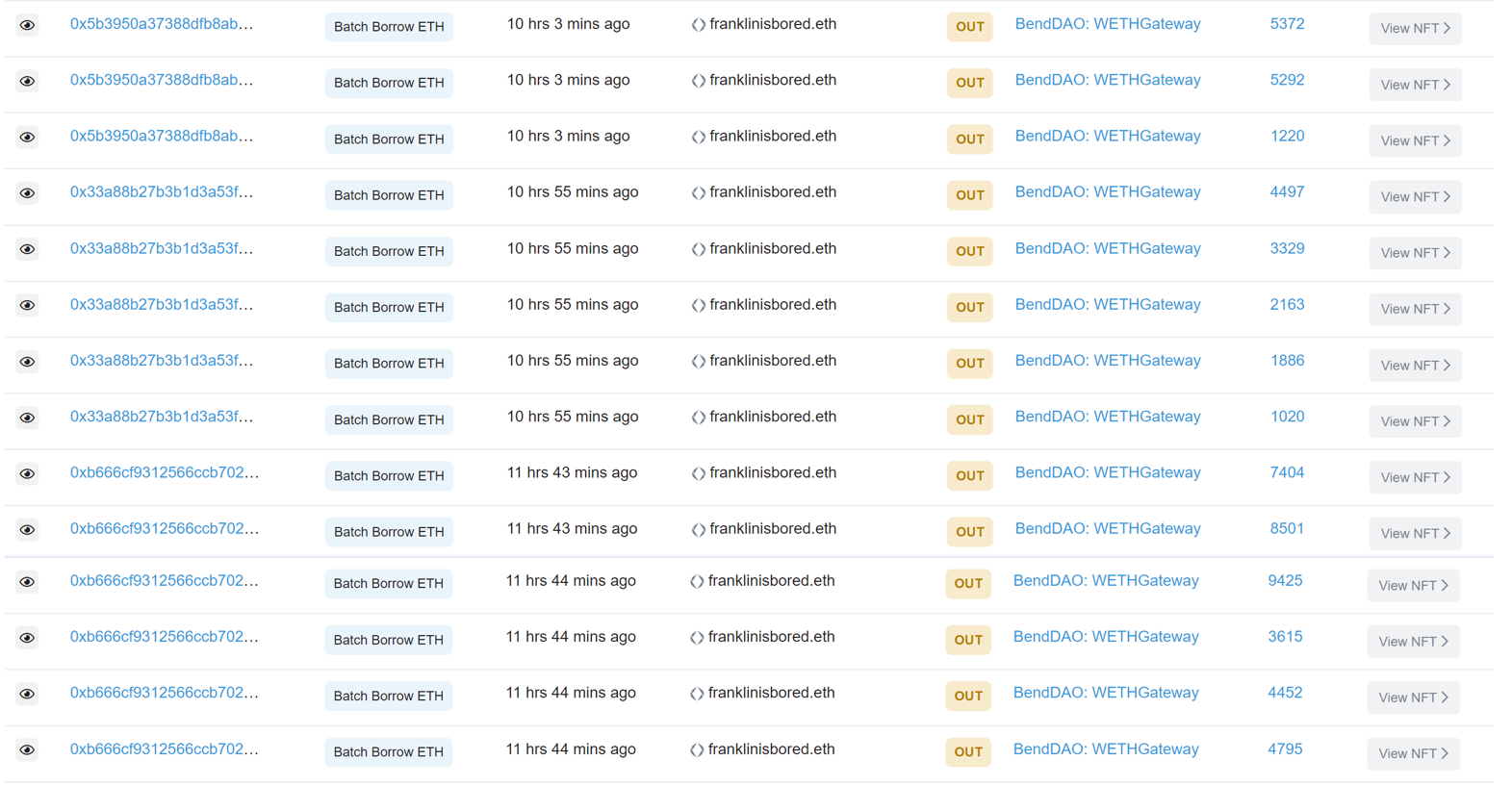The width and height of the screenshot is (1512, 786).
Task: Select contract icon in token 4452 row
Action: (x=697, y=694)
